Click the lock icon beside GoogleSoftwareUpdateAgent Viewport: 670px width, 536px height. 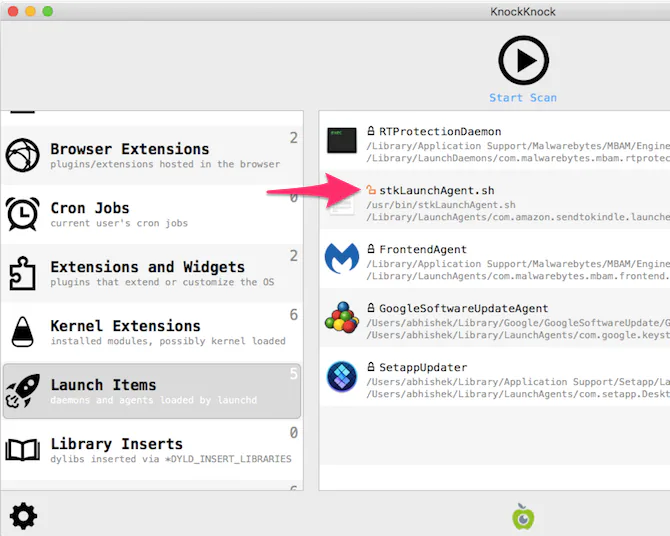click(371, 308)
